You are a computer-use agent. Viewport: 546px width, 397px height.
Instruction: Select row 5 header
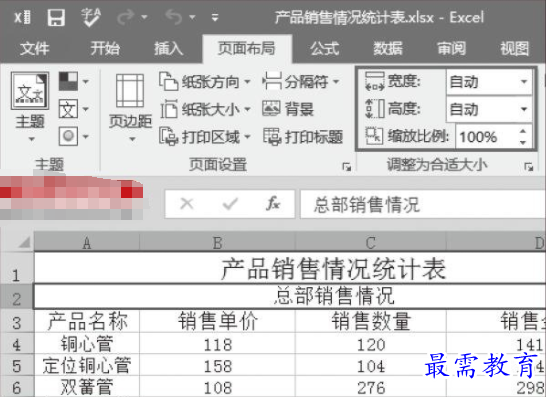tap(16, 365)
